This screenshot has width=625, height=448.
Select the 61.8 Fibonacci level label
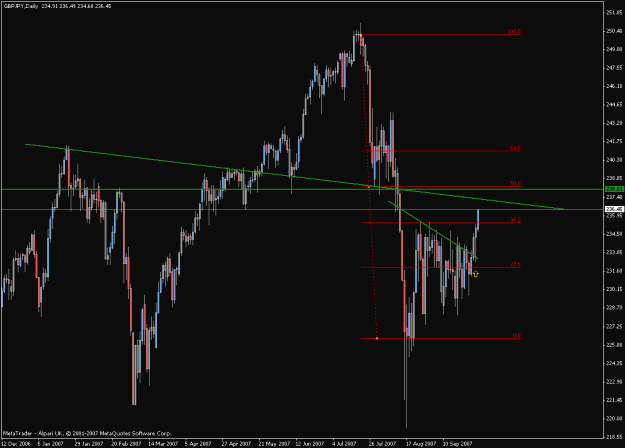[x=515, y=148]
